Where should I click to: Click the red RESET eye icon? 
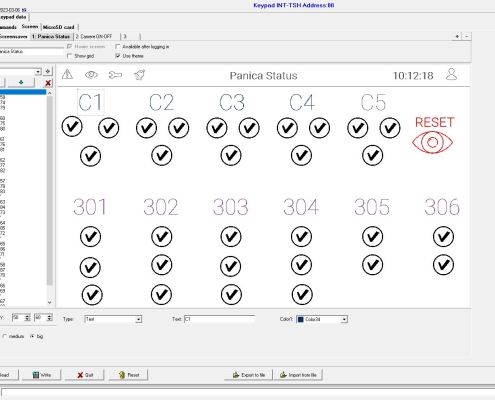[432, 142]
